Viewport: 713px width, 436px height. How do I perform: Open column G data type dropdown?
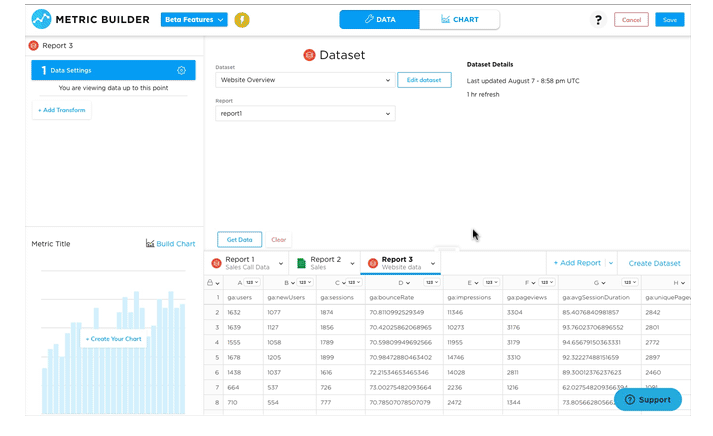click(x=629, y=282)
